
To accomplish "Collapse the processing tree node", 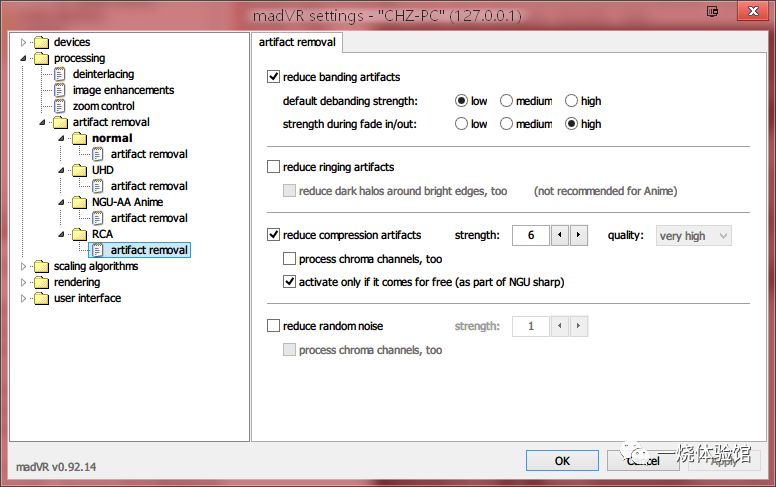I will [23, 58].
